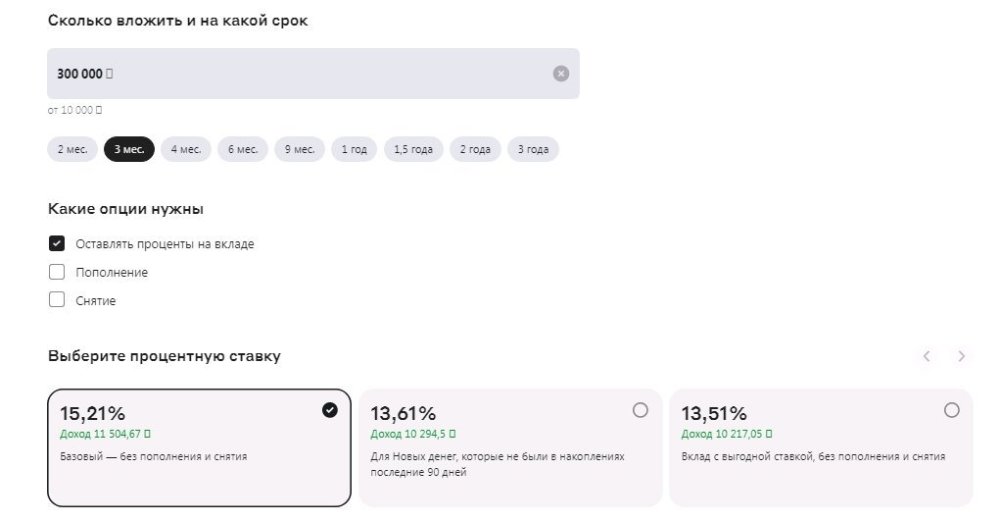The height and width of the screenshot is (521, 1000).
Task: Click the selected 15,21% rate card
Action: click(199, 447)
